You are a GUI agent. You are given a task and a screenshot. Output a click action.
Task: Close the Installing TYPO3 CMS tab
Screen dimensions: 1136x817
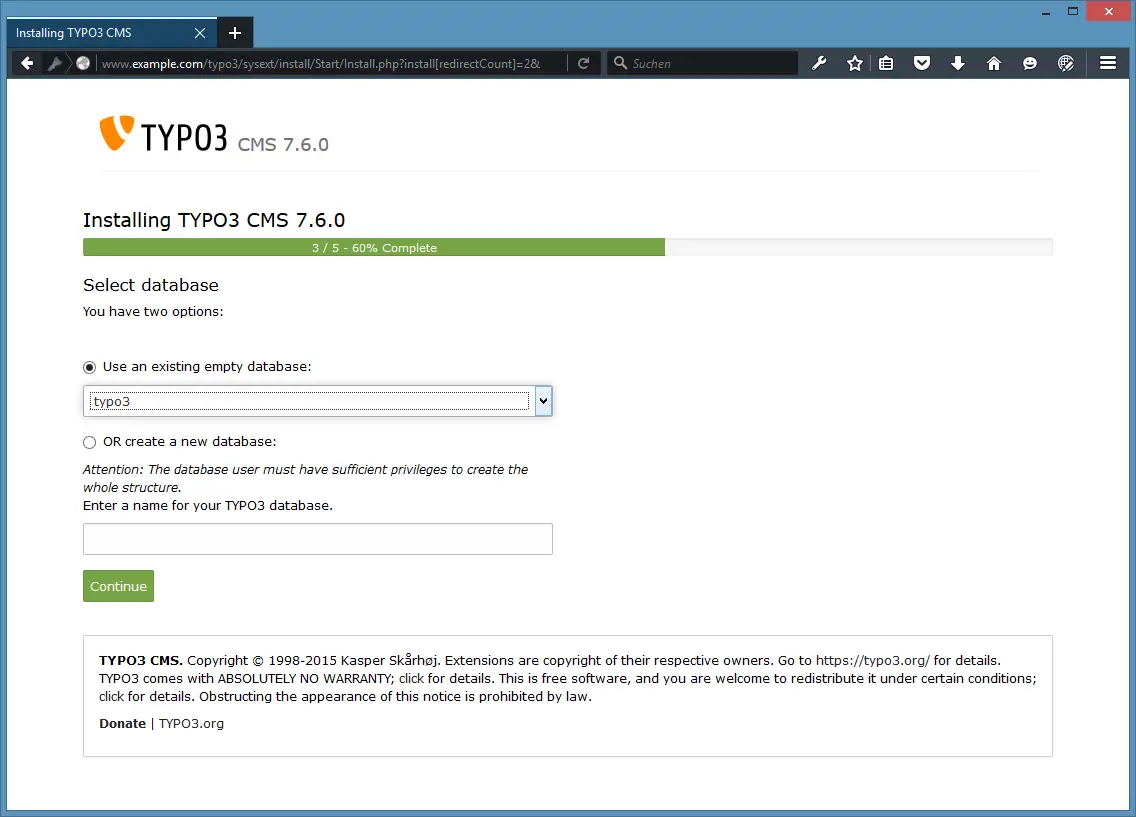tap(200, 33)
